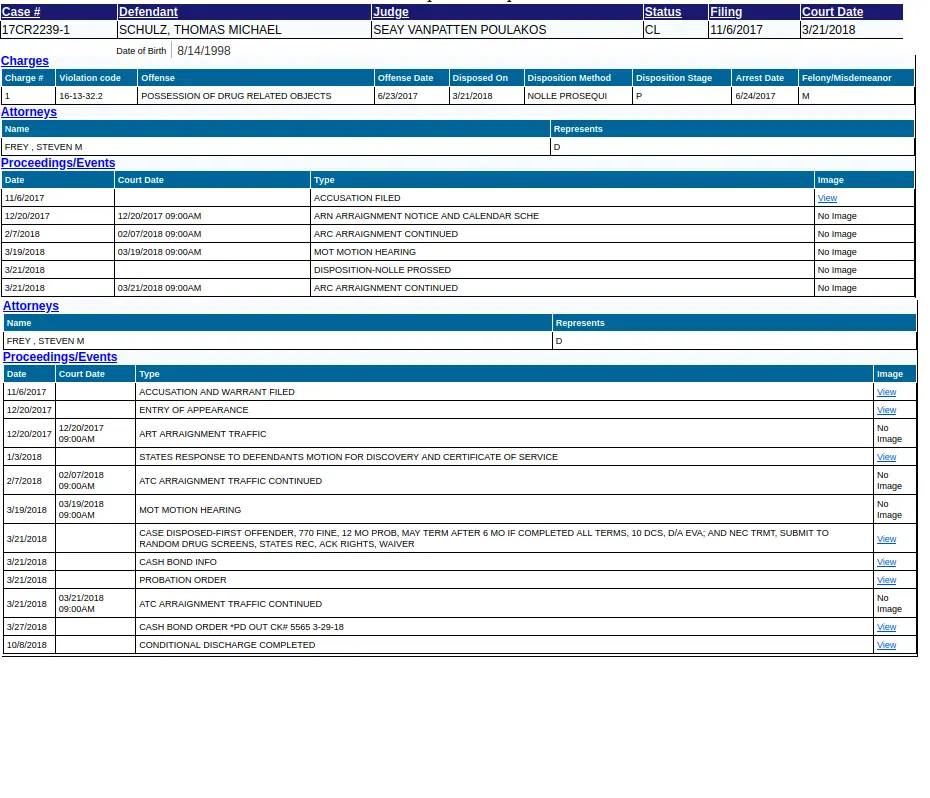View image for ACCUSATION FILED

[827, 198]
